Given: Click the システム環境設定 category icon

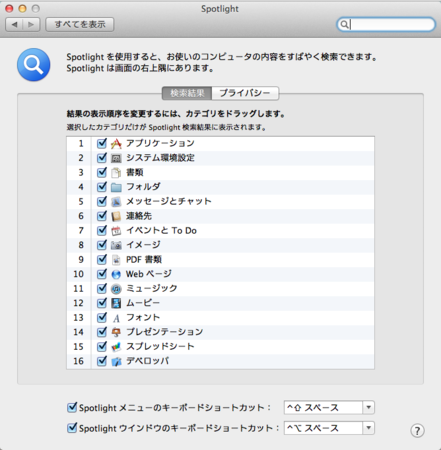Looking at the screenshot, I should tap(116, 158).
